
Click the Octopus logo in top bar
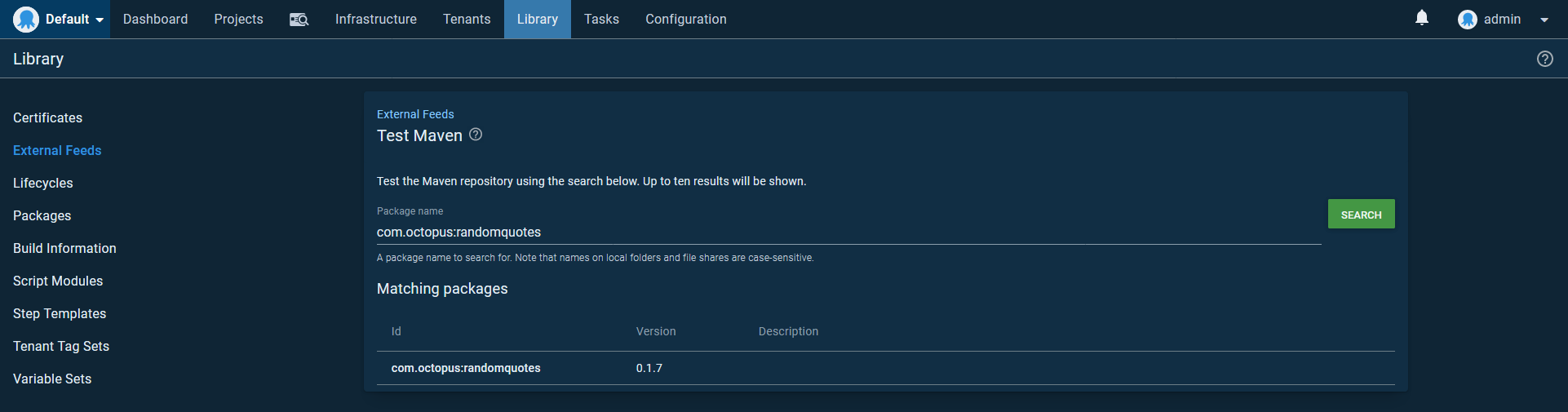tap(26, 19)
